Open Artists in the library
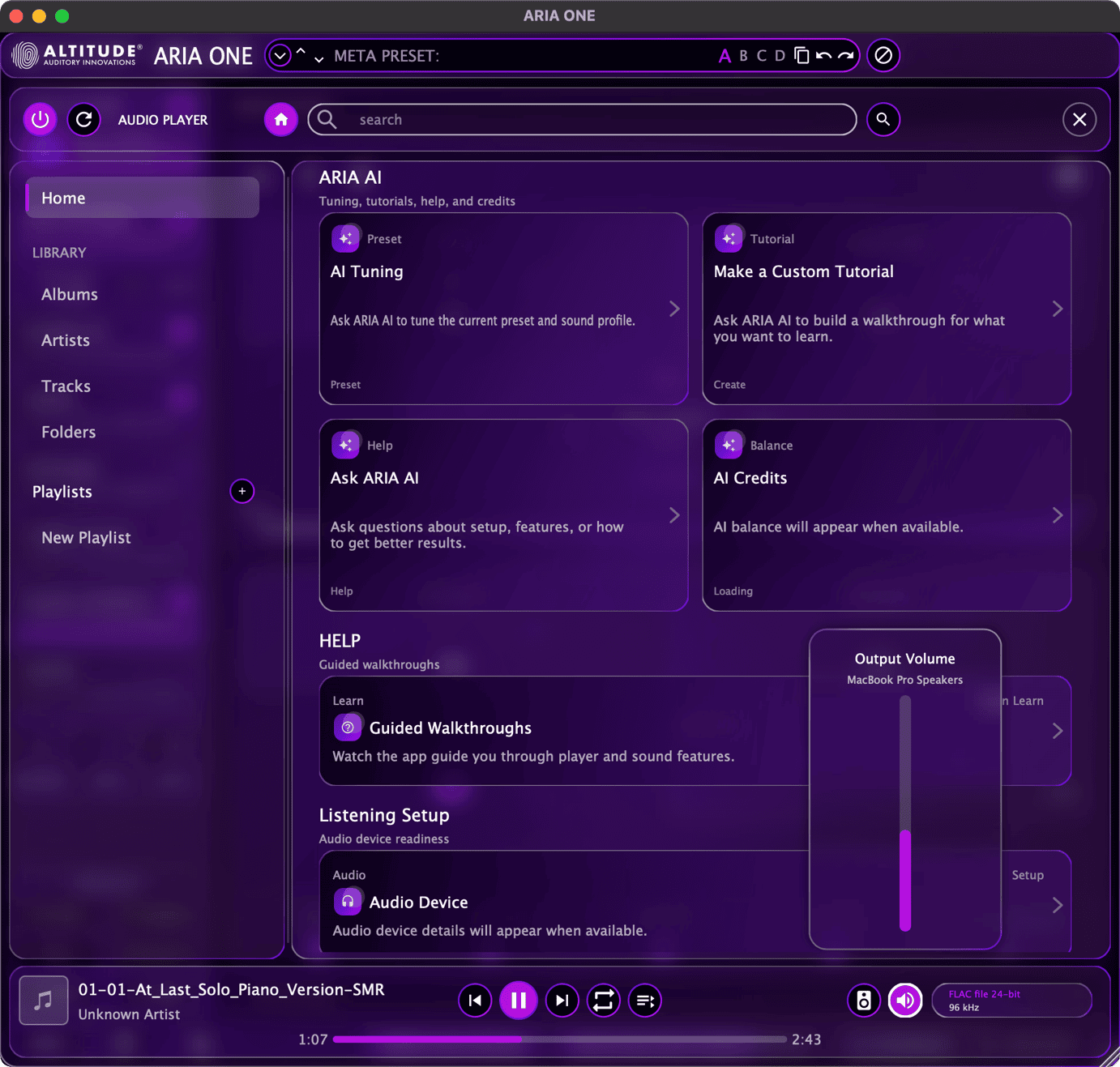Viewport: 1120px width, 1067px height. pyautogui.click(x=66, y=340)
